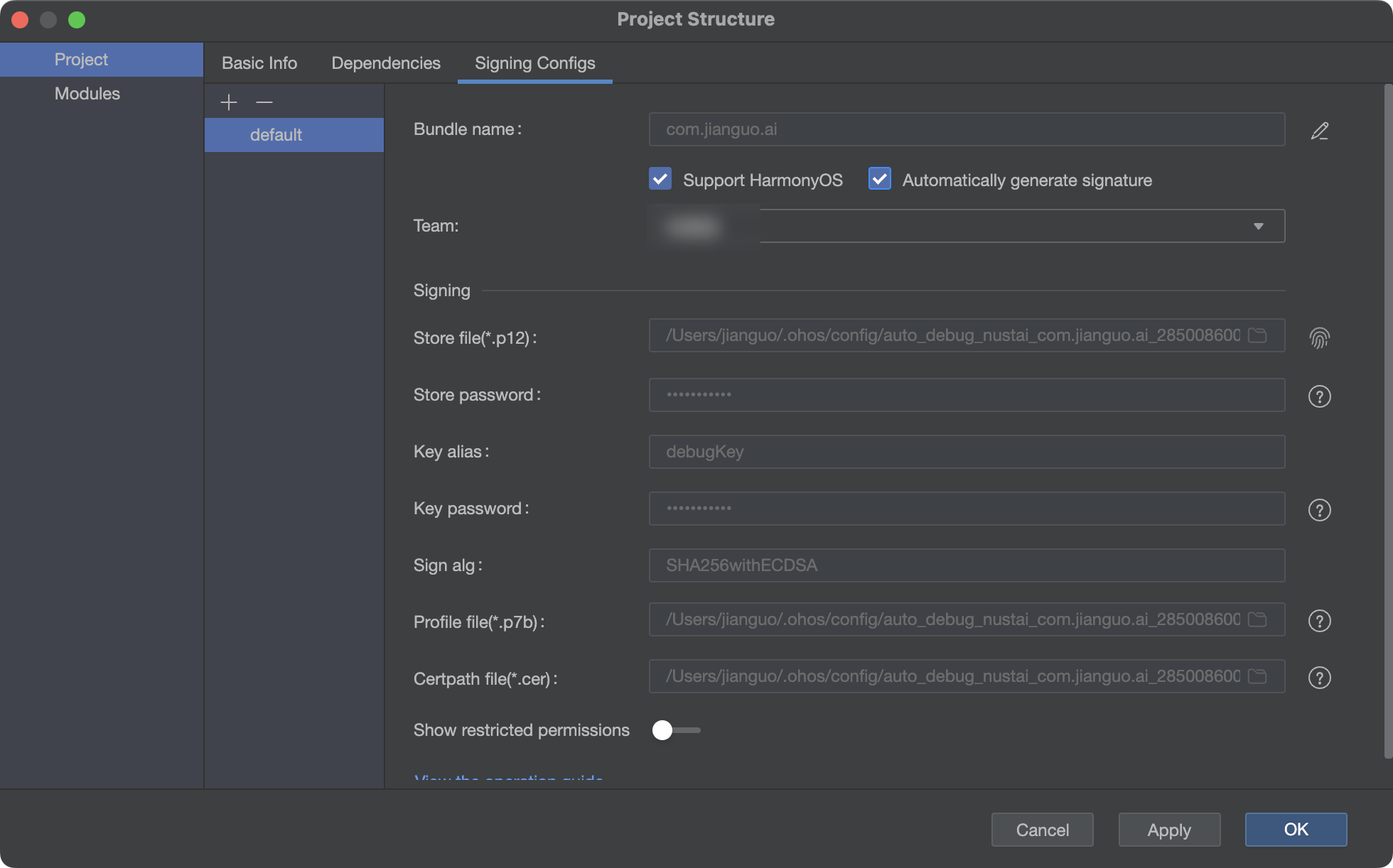Switch to the Basic Info tab
Viewport: 1393px width, 868px height.
pyautogui.click(x=259, y=62)
